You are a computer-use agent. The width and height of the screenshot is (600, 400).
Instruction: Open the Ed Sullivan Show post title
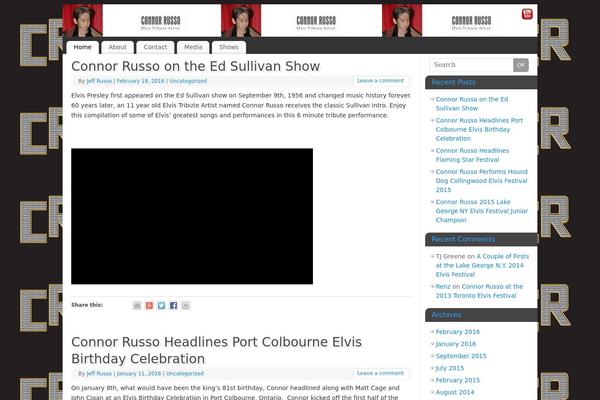196,66
